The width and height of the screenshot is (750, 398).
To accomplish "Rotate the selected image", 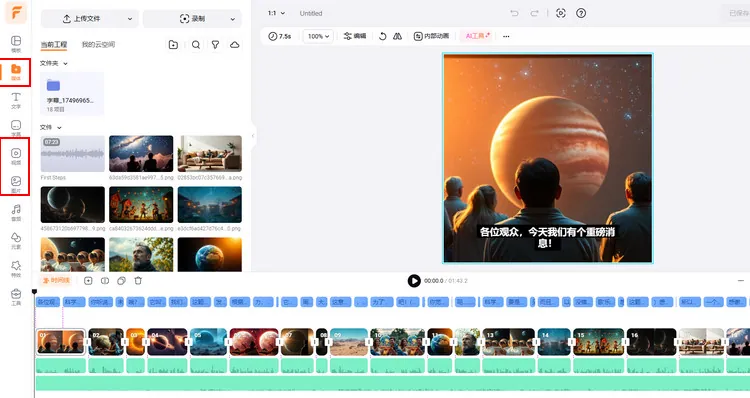I will (x=383, y=36).
